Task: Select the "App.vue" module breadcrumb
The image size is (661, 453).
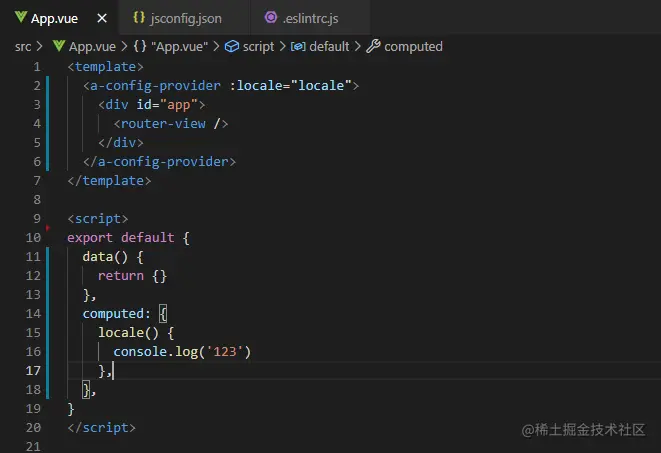Action: (x=179, y=46)
